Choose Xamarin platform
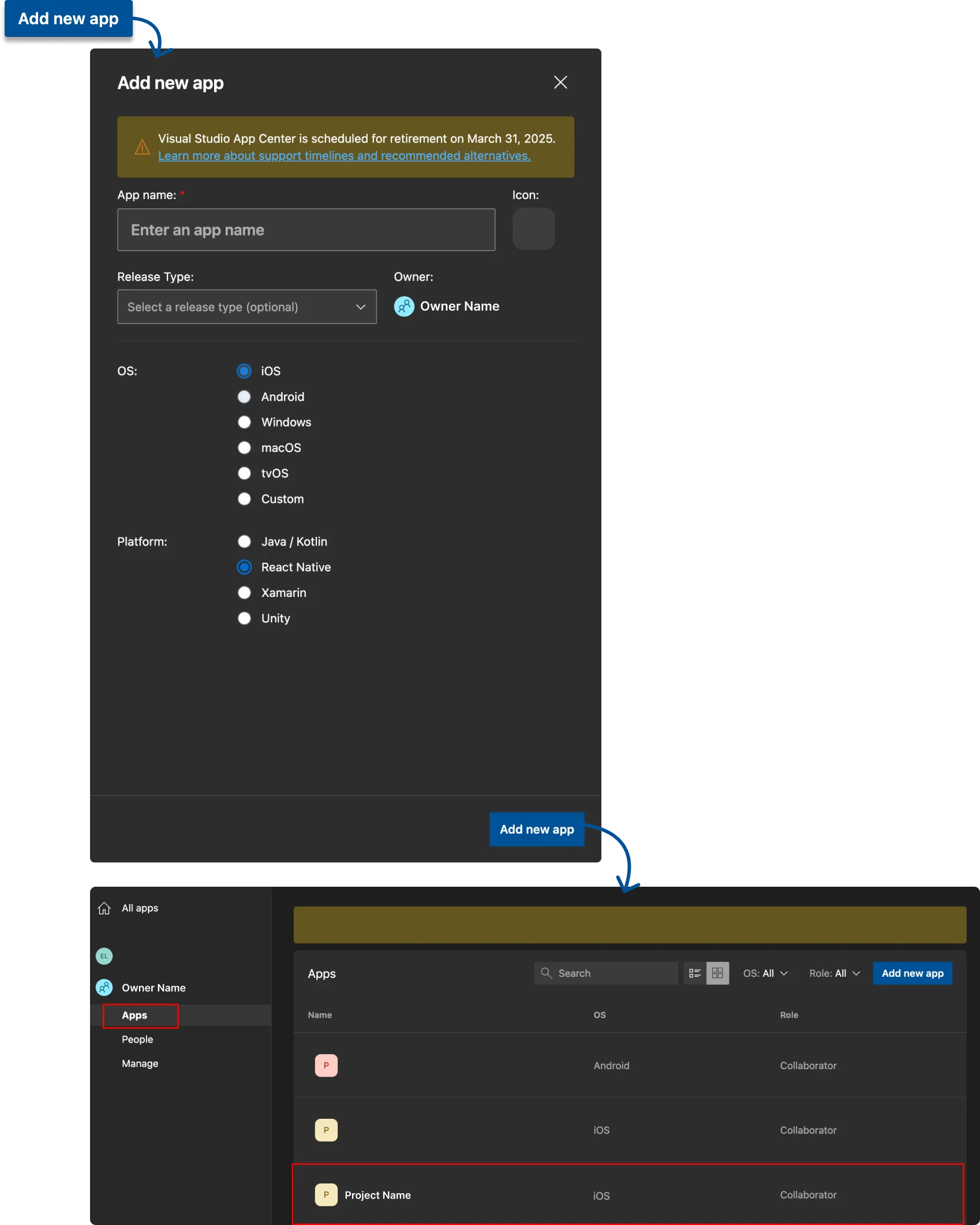Viewport: 980px width, 1225px height. [x=244, y=593]
